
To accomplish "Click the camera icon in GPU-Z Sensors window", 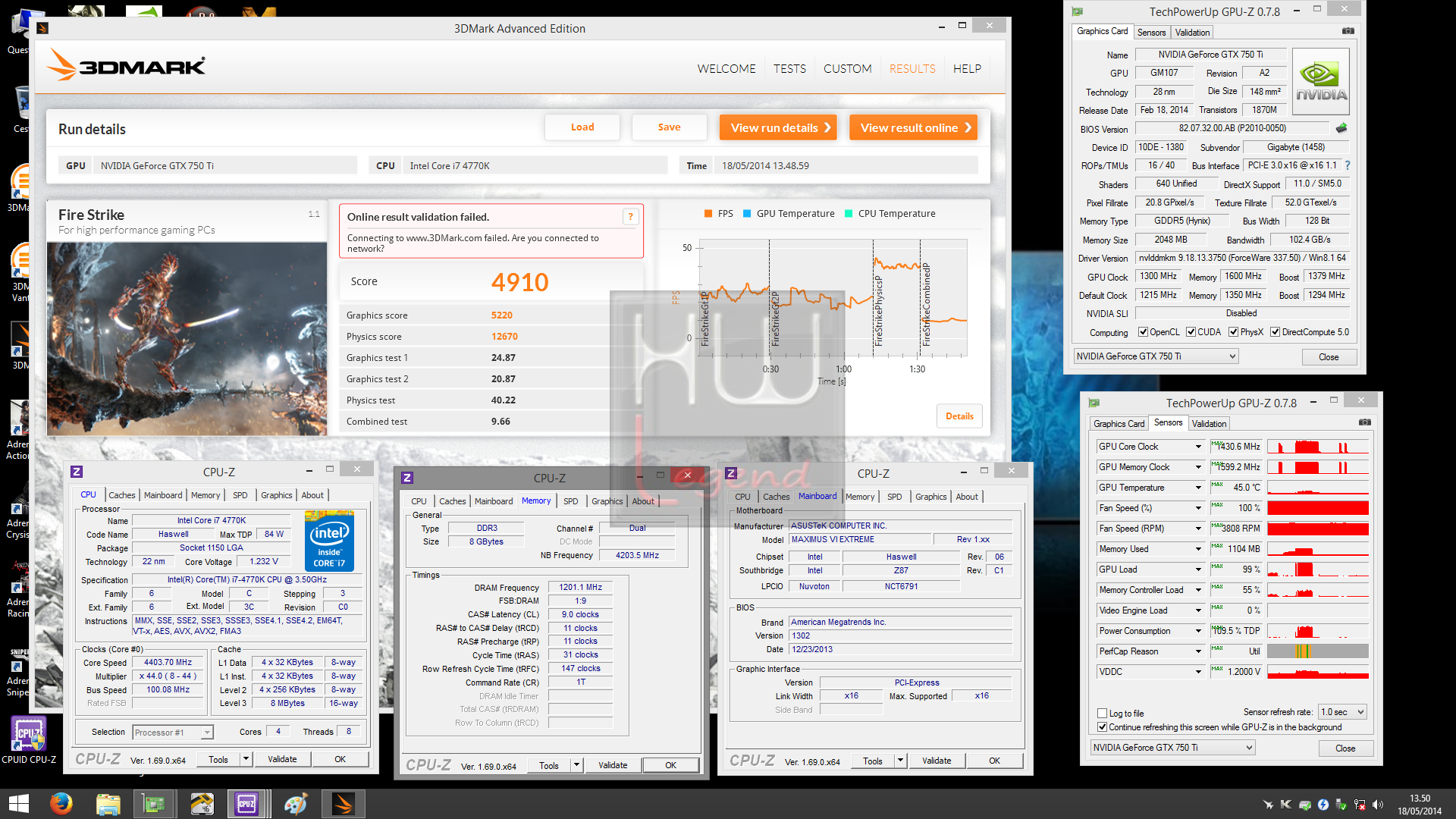I will point(1364,422).
